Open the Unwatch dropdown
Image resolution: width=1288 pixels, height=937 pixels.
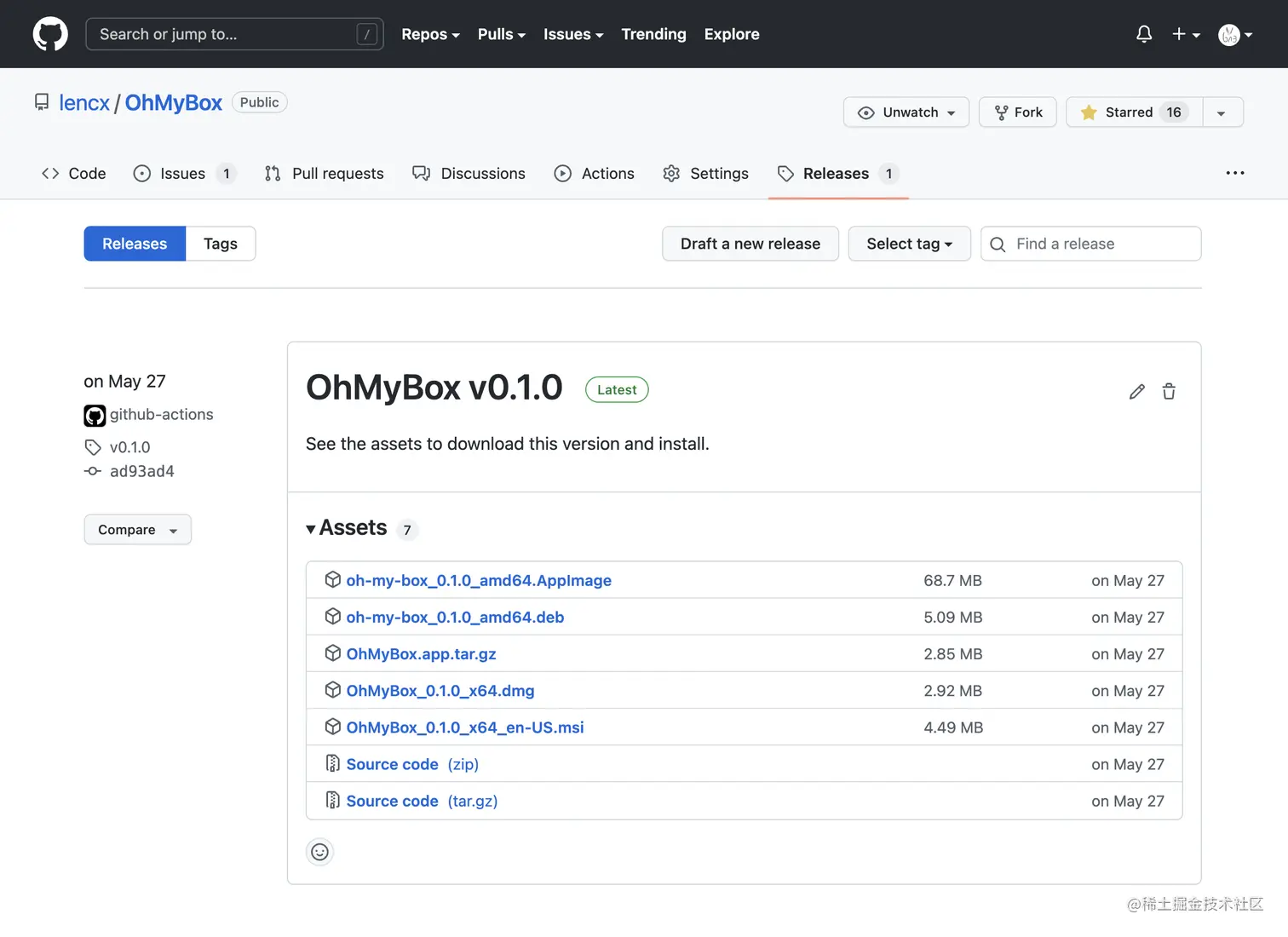tap(906, 112)
